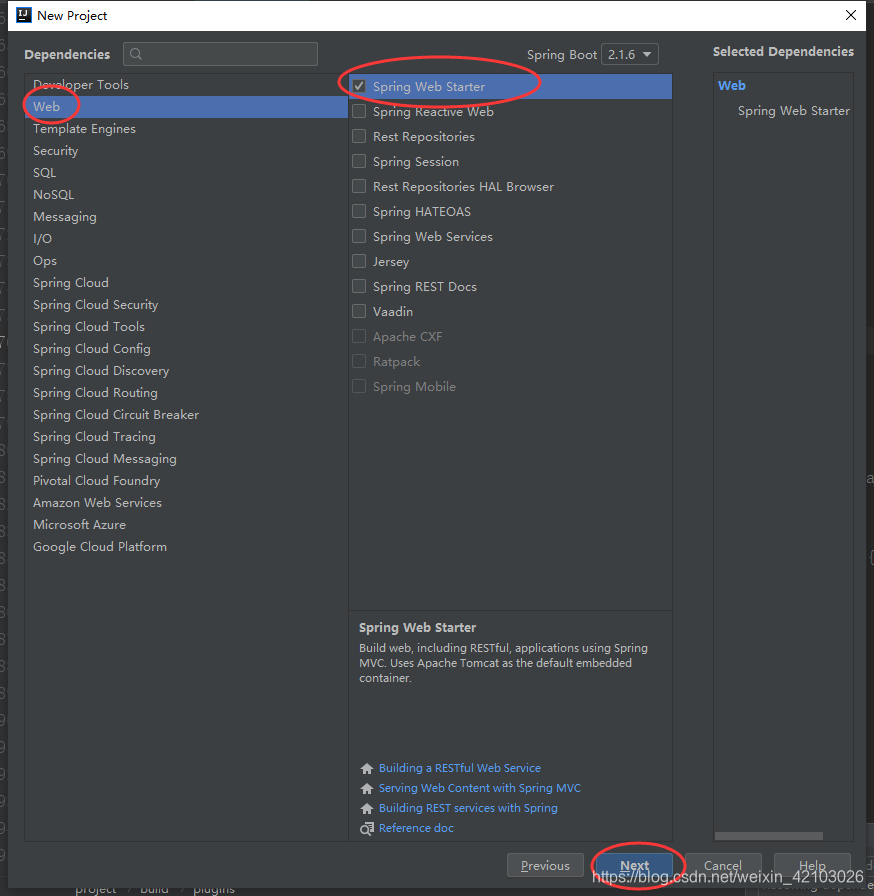
Task: Choose Spring Cloud Routing category
Action: point(186,393)
